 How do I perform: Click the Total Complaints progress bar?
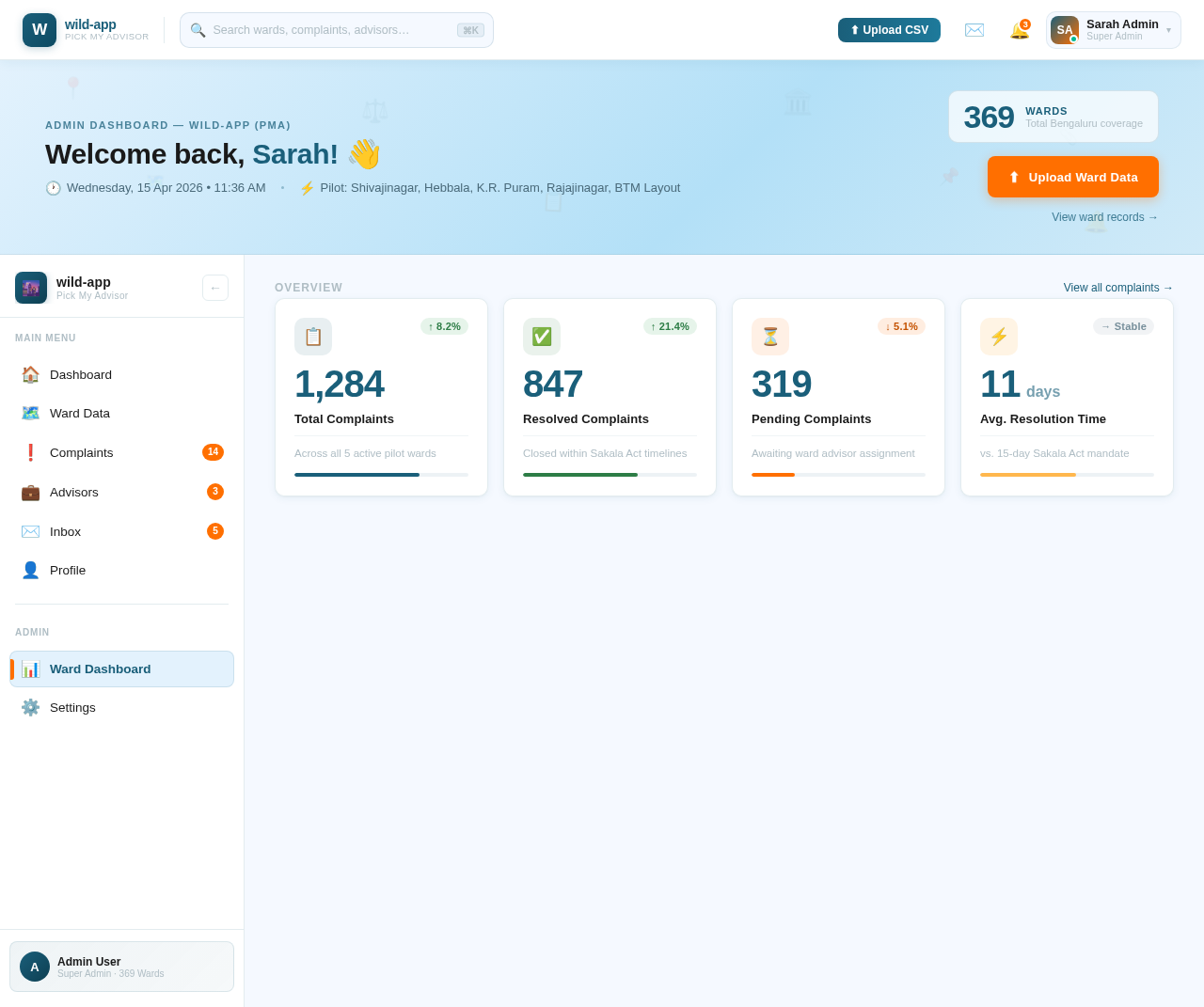381,475
